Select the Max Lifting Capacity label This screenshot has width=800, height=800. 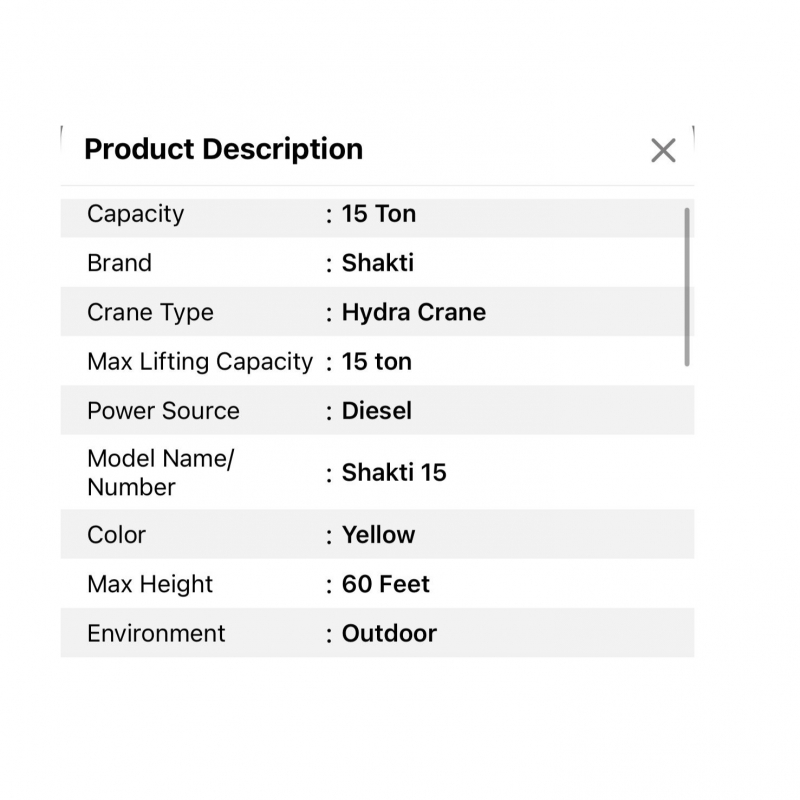[200, 362]
